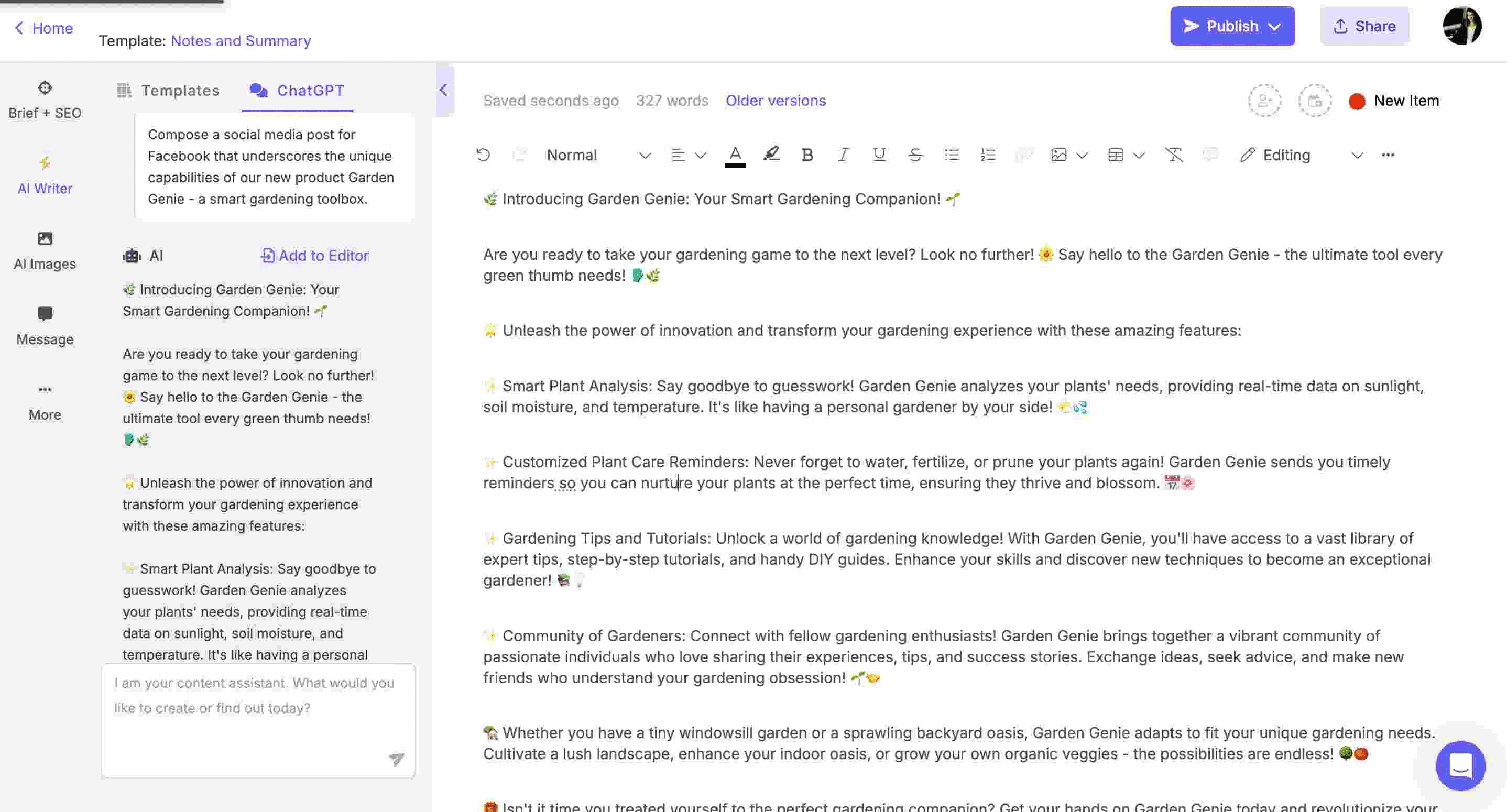
Task: Open the text alignment options
Action: point(678,155)
